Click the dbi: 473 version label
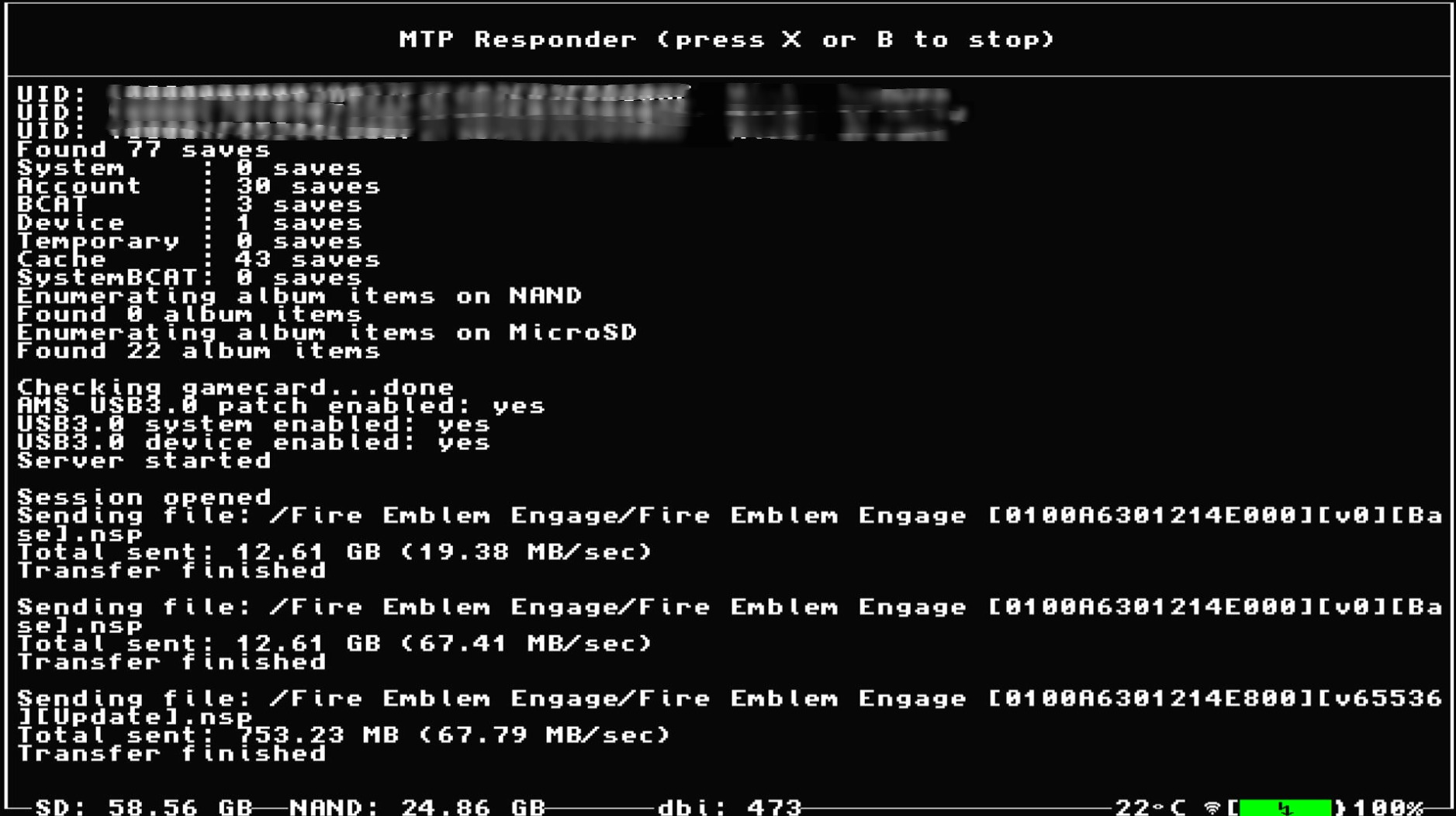Screen dimensions: 1456x816 click(729, 807)
